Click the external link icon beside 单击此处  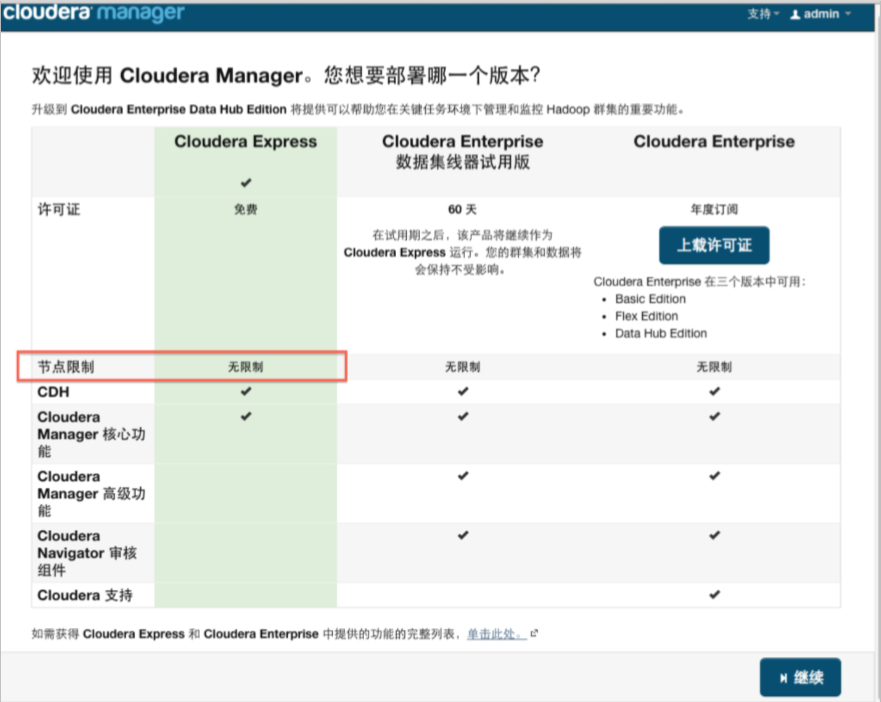pos(534,633)
